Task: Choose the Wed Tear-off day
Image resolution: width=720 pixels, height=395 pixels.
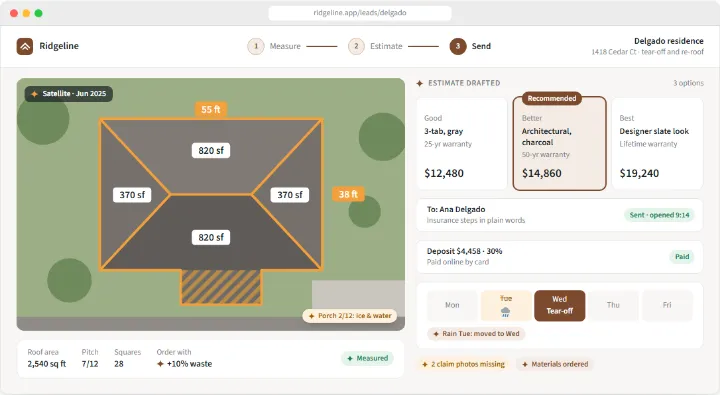Action: (559, 305)
